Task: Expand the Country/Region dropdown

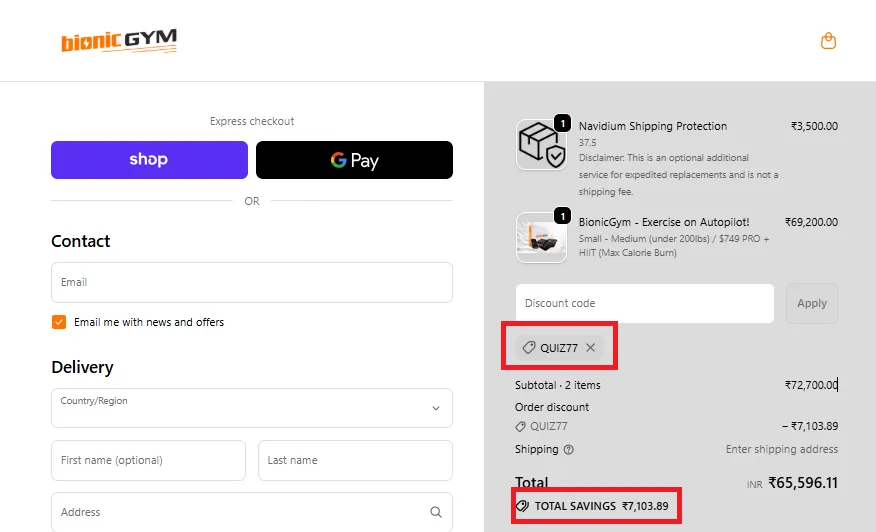Action: tap(435, 408)
